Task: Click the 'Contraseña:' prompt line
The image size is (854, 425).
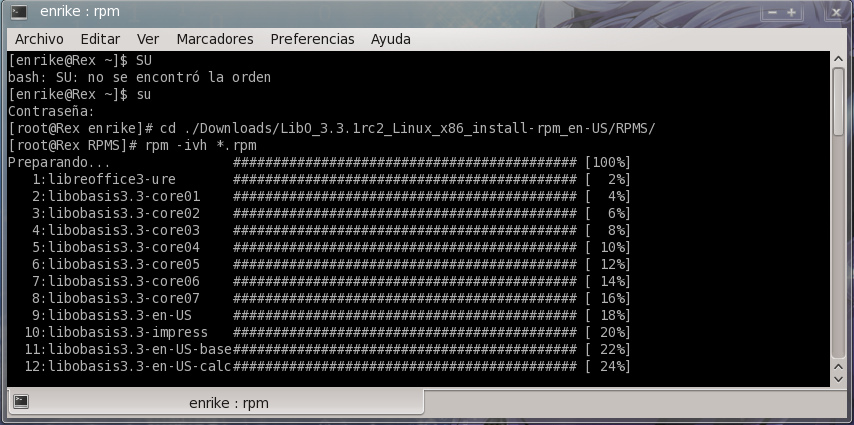Action: pos(51,112)
